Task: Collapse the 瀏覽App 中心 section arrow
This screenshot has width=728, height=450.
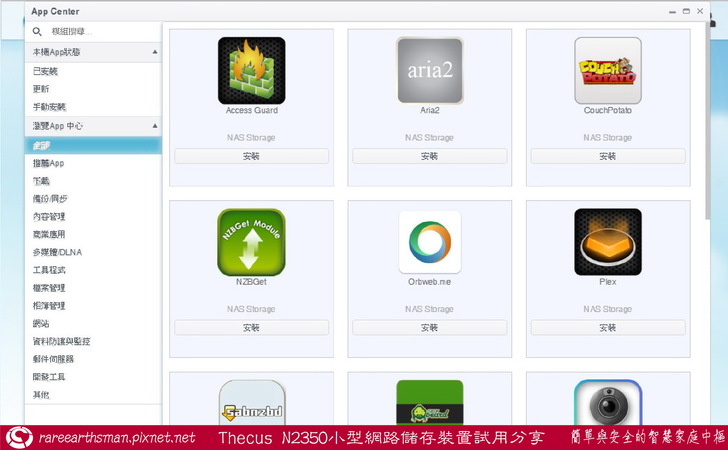Action: pyautogui.click(x=155, y=126)
